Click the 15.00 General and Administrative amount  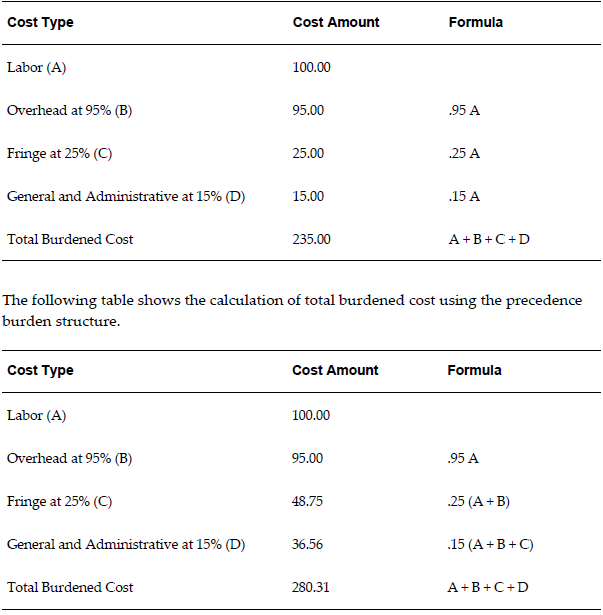pyautogui.click(x=308, y=196)
